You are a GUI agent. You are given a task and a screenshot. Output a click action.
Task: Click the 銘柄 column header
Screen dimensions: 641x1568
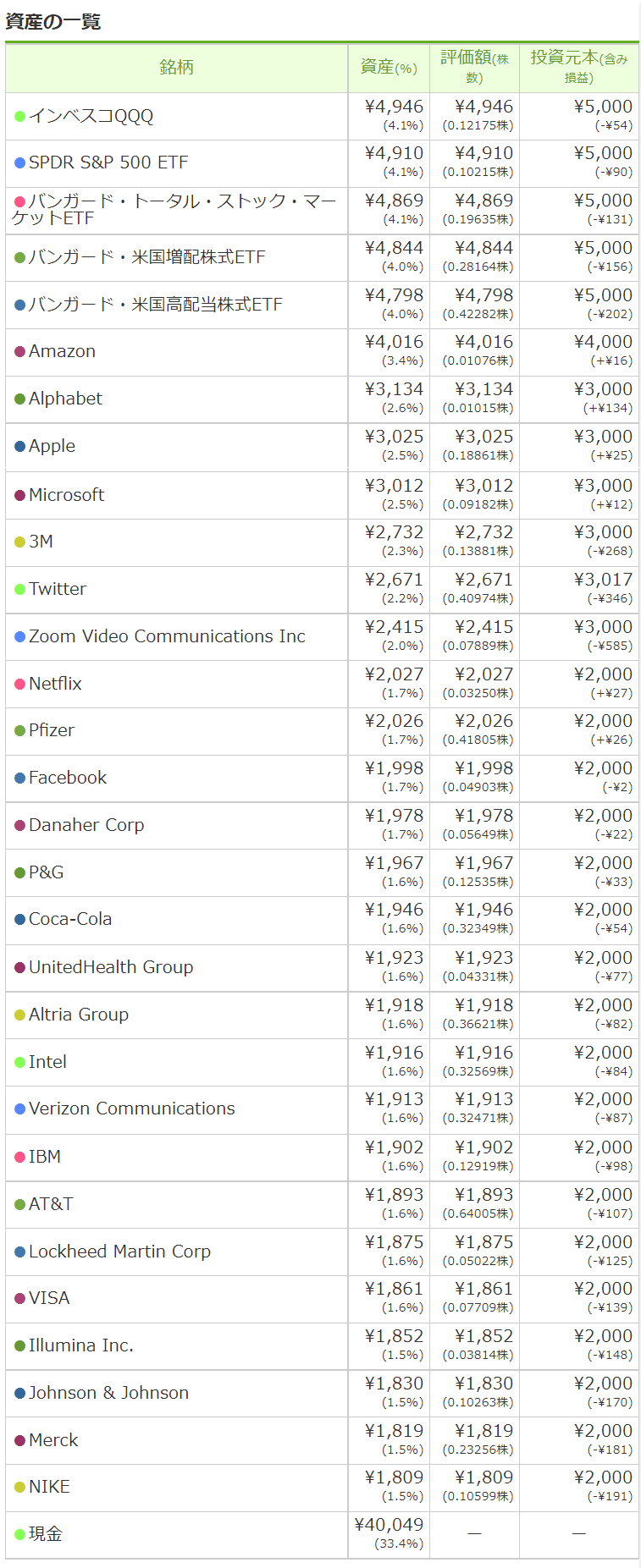pyautogui.click(x=176, y=68)
